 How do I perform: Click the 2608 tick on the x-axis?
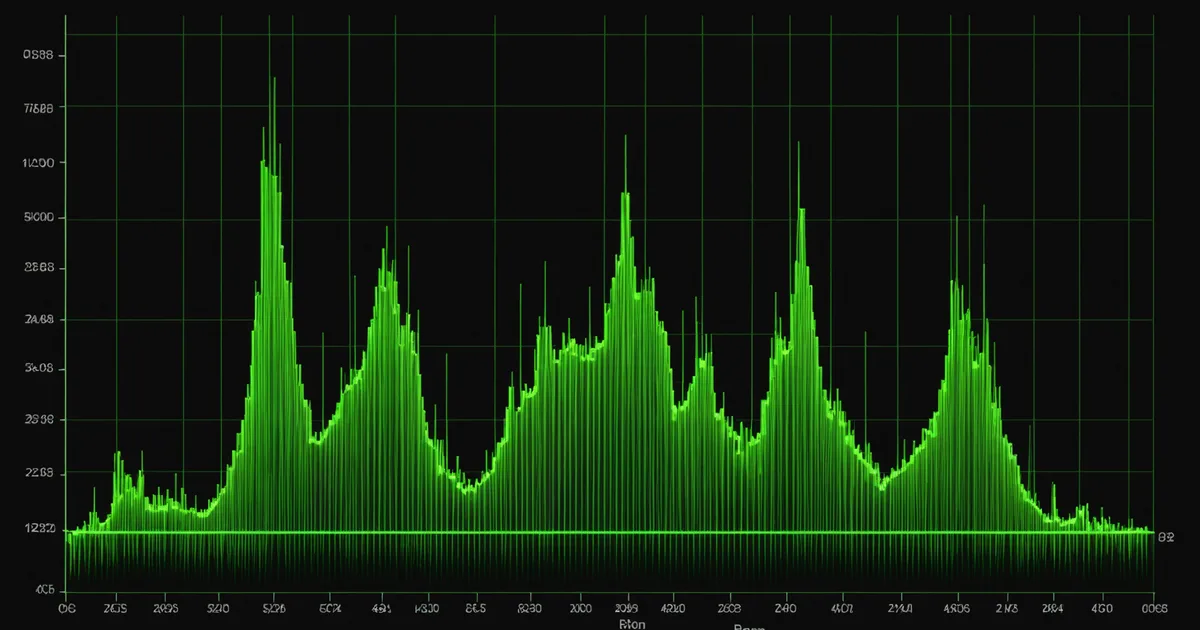[x=730, y=607]
